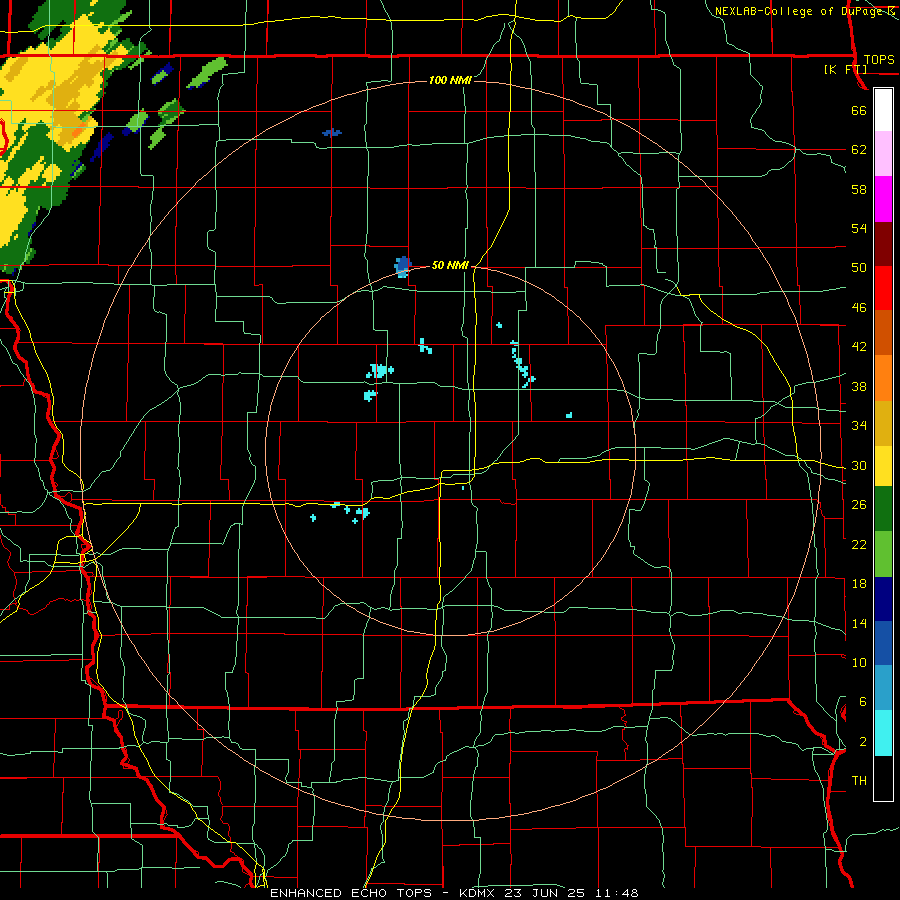The height and width of the screenshot is (900, 900).
Task: Click the "100 NMI" range ring label
Action: [x=450, y=80]
